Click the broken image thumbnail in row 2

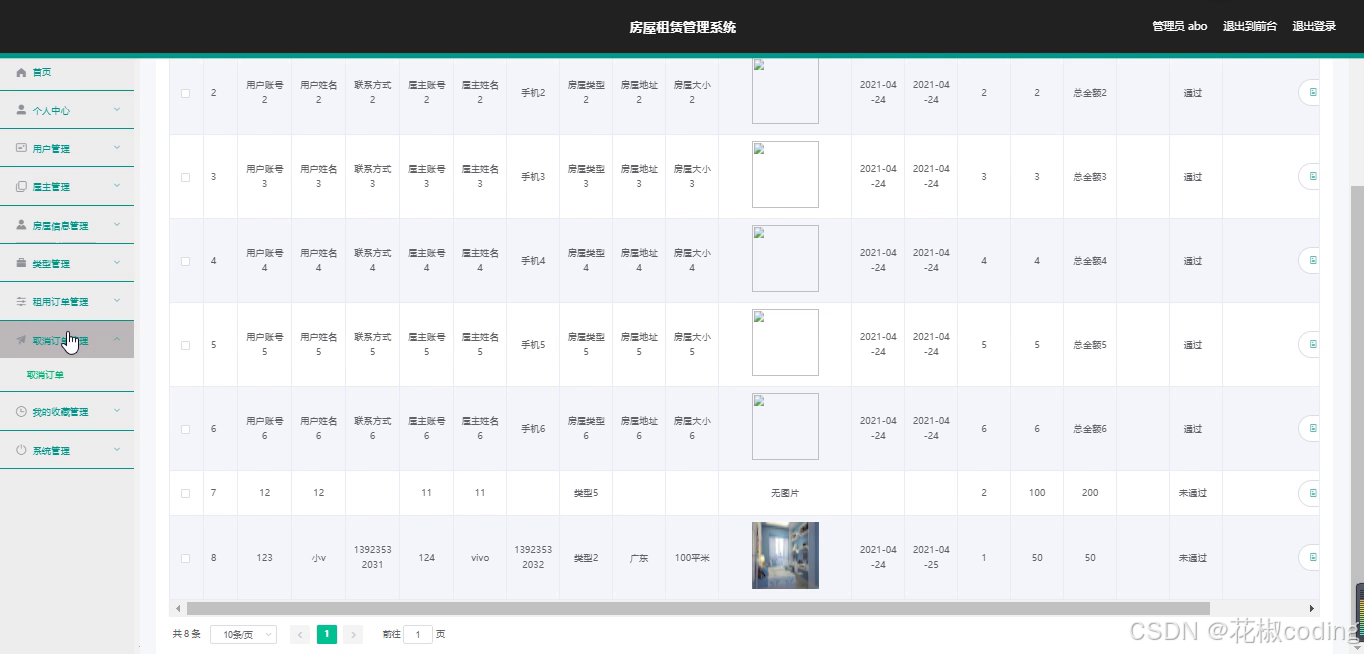785,91
